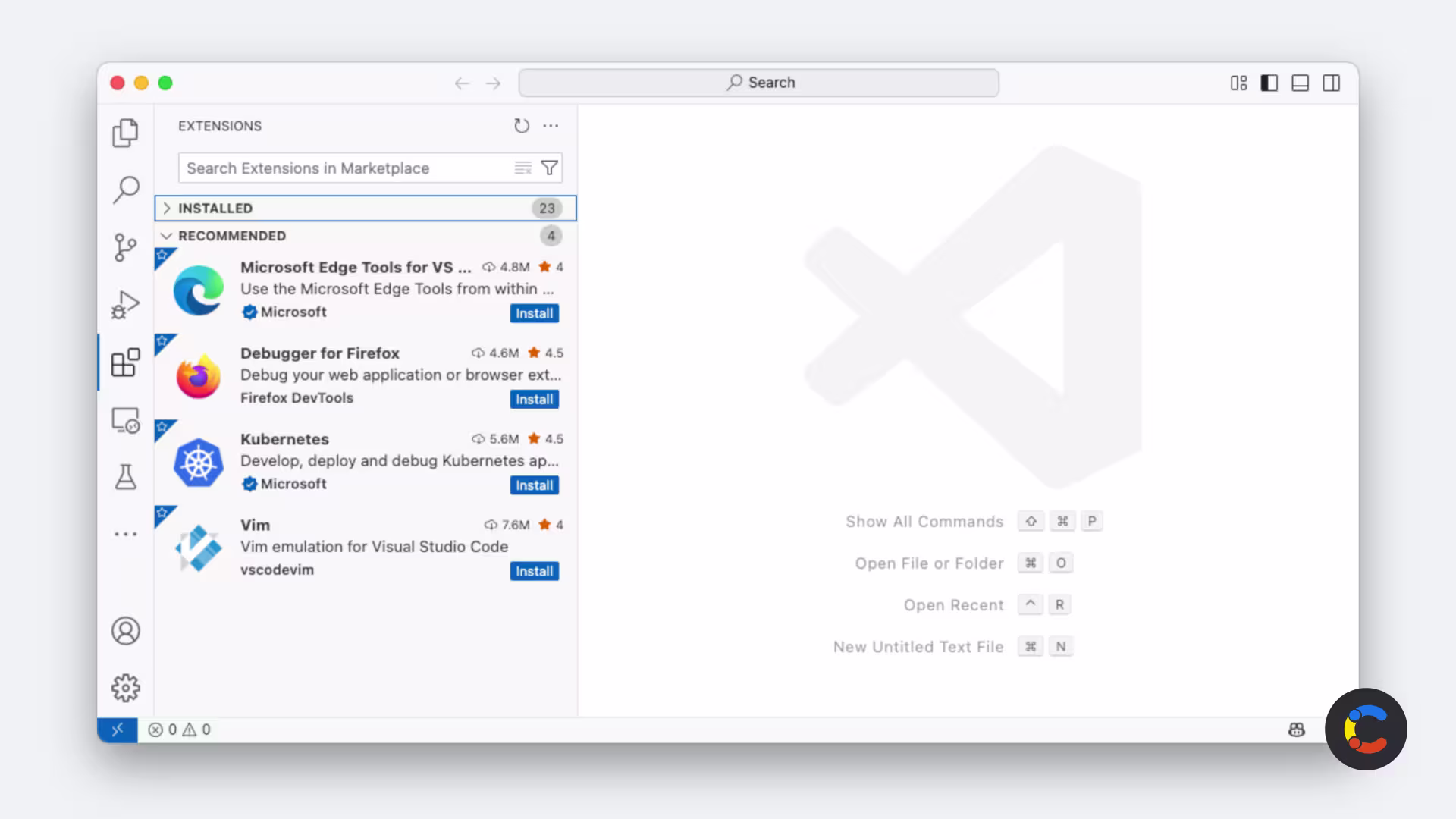Screen dimensions: 1456x819
Task: Open customize layout control
Action: point(1238,83)
